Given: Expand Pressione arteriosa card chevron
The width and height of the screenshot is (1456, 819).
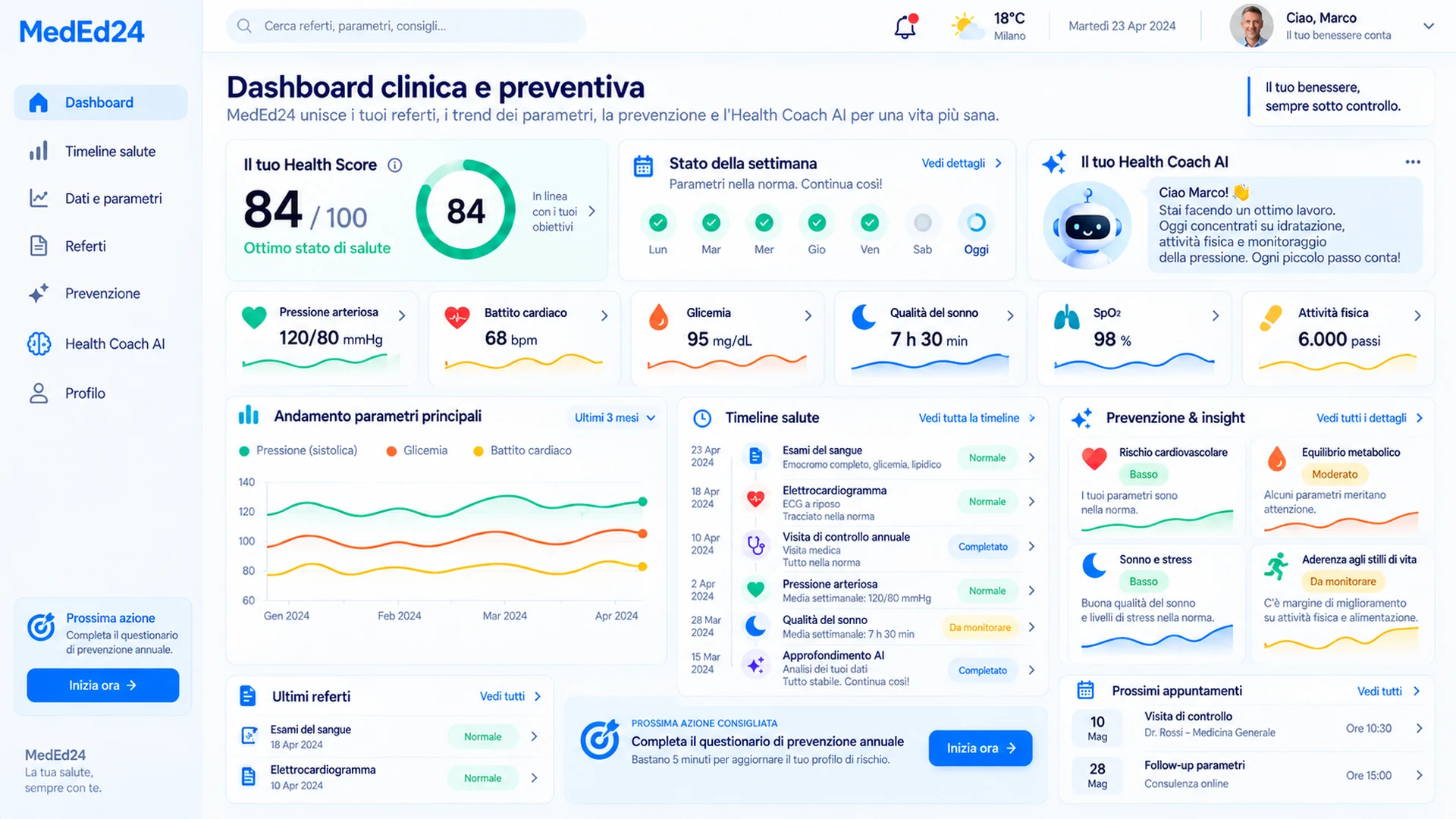Looking at the screenshot, I should 402,315.
